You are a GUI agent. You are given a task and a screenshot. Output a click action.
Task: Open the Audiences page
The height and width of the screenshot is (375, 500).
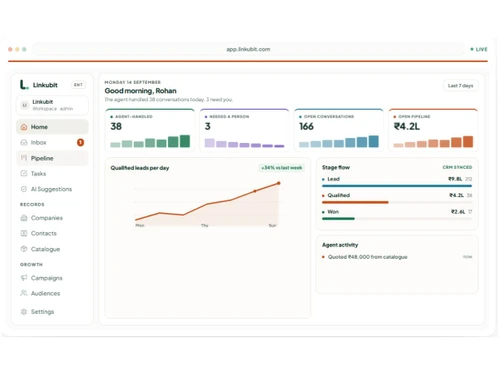coord(52,293)
